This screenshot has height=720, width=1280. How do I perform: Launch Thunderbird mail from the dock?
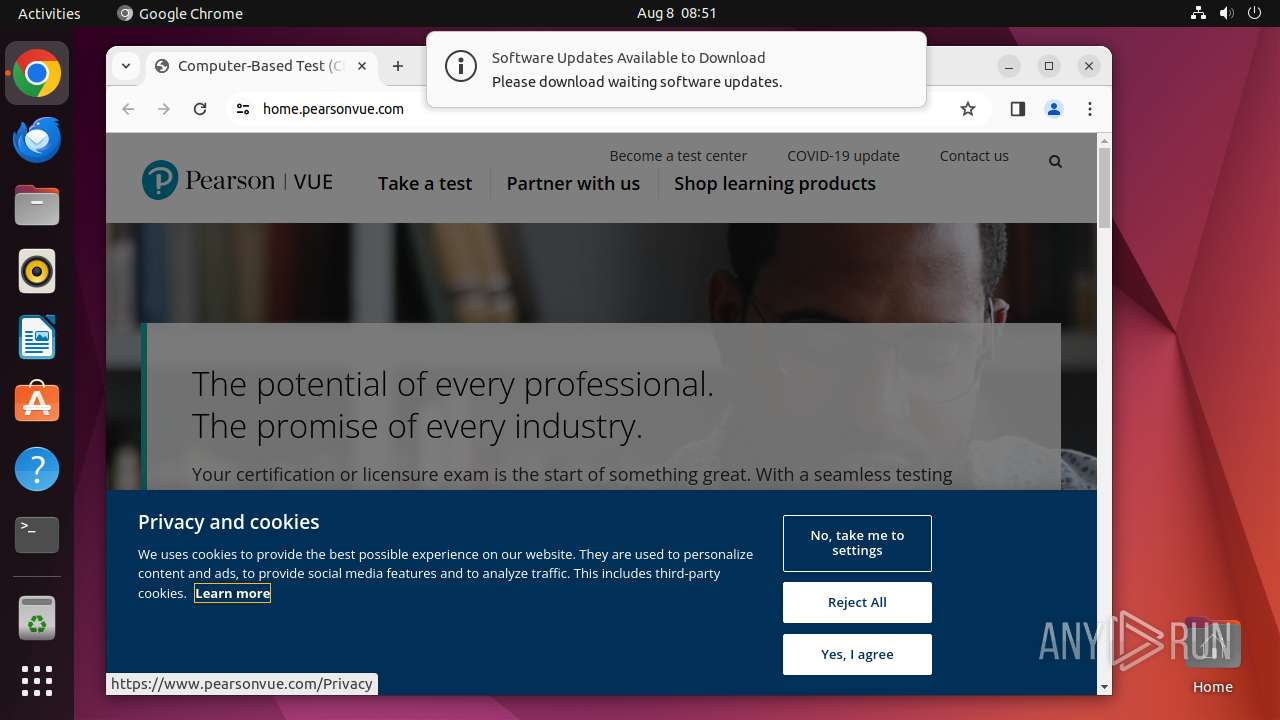pyautogui.click(x=37, y=140)
